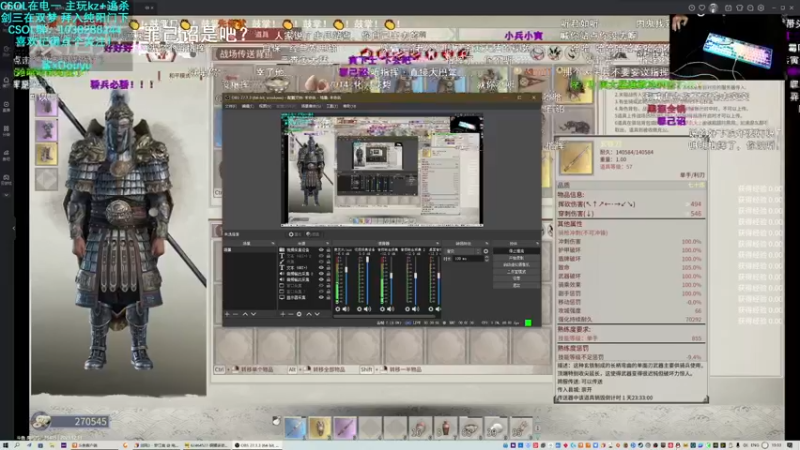This screenshot has height=450, width=800.
Task: Adjust first mixer channel volume fader
Action: coord(346,269)
